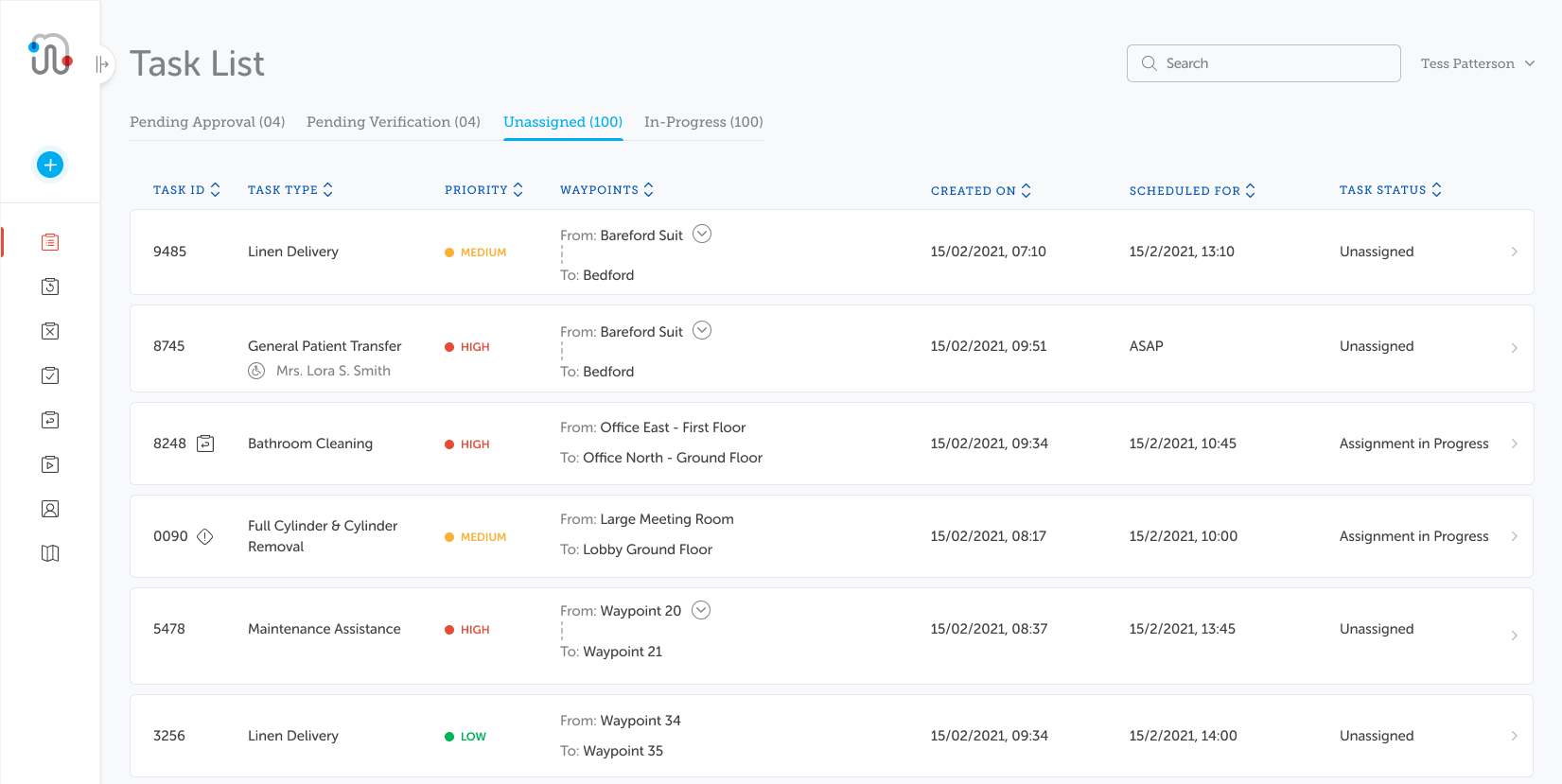
Task: Select the Maintenance Assistance task type
Action: [x=325, y=629]
